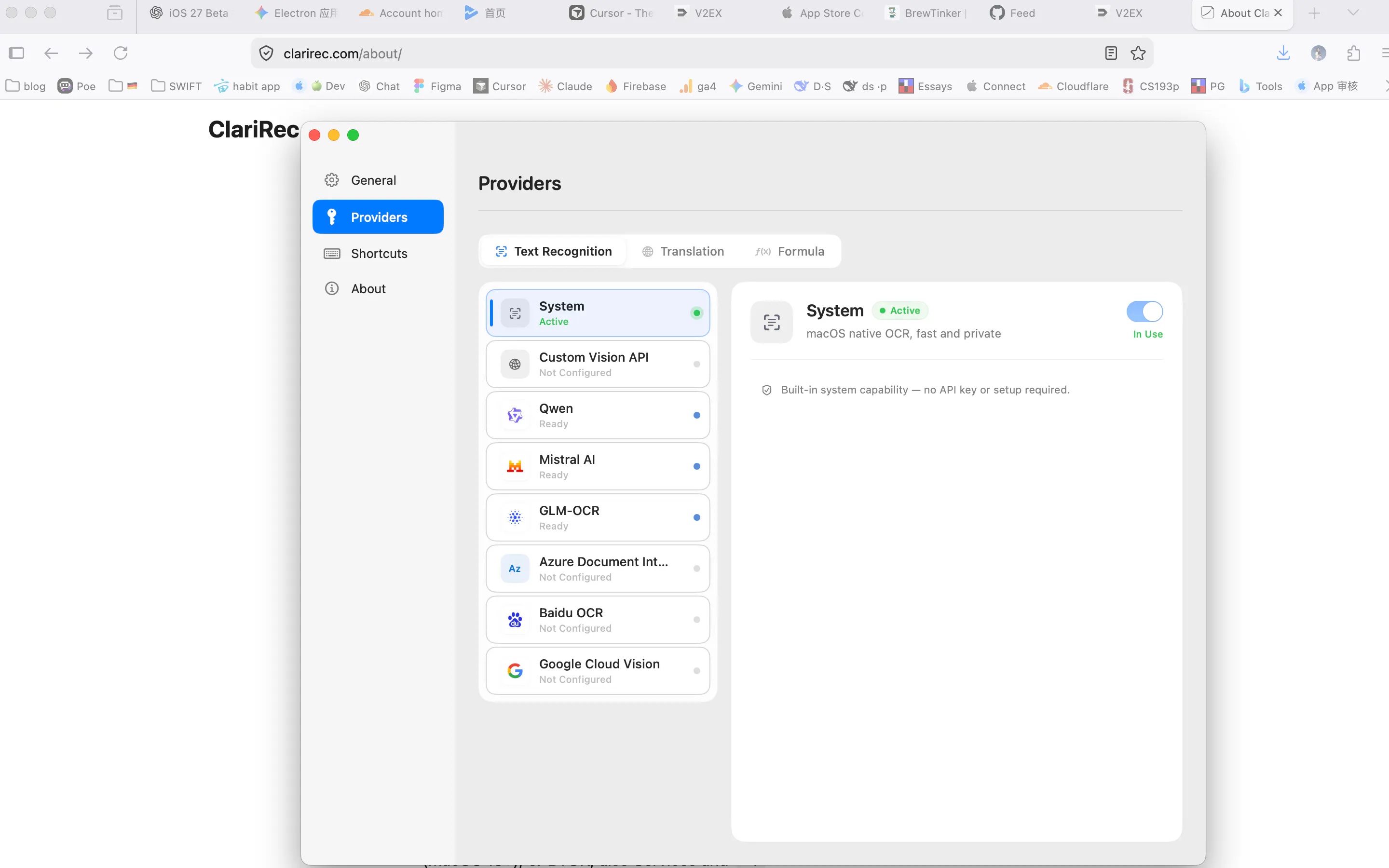The image size is (1389, 868).
Task: Open the downloads icon in toolbar
Action: (x=1283, y=54)
